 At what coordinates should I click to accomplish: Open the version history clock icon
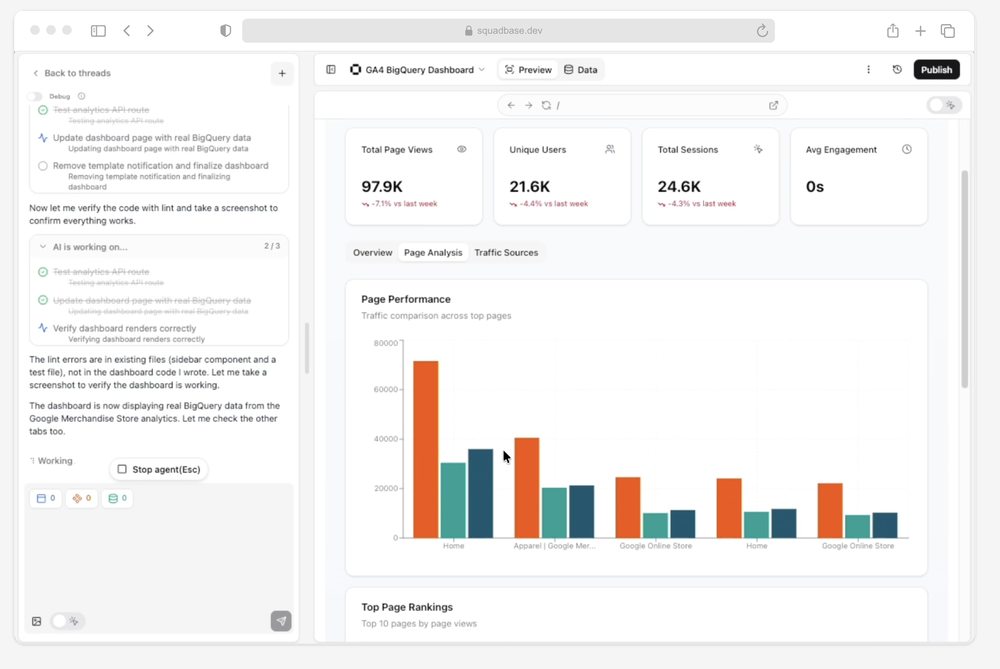coord(897,70)
